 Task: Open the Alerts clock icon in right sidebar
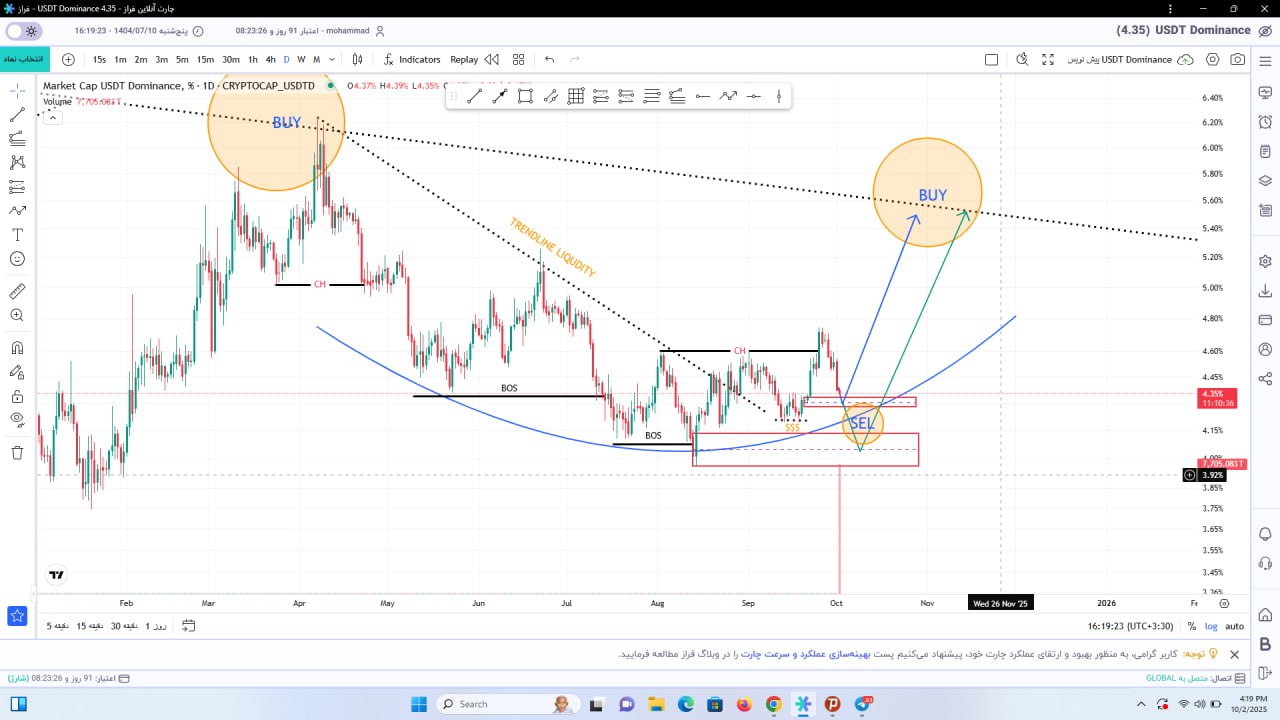[x=1265, y=122]
